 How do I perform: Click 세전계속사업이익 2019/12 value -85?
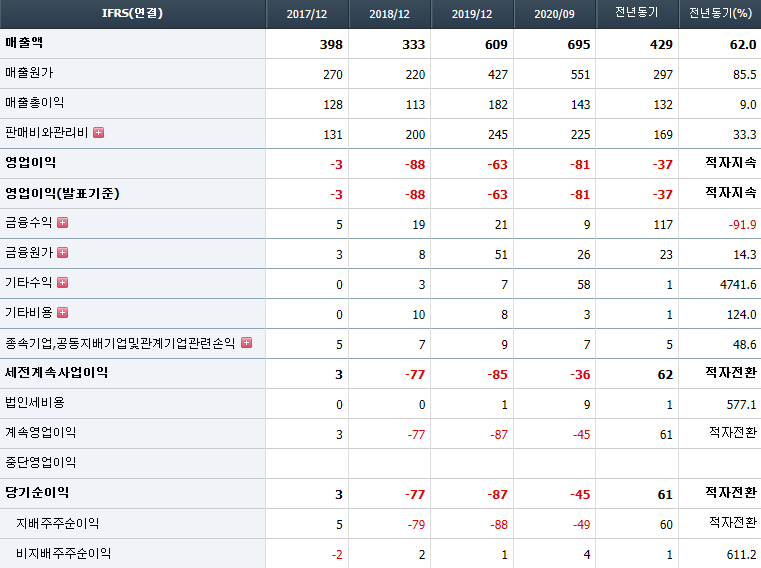[497, 375]
